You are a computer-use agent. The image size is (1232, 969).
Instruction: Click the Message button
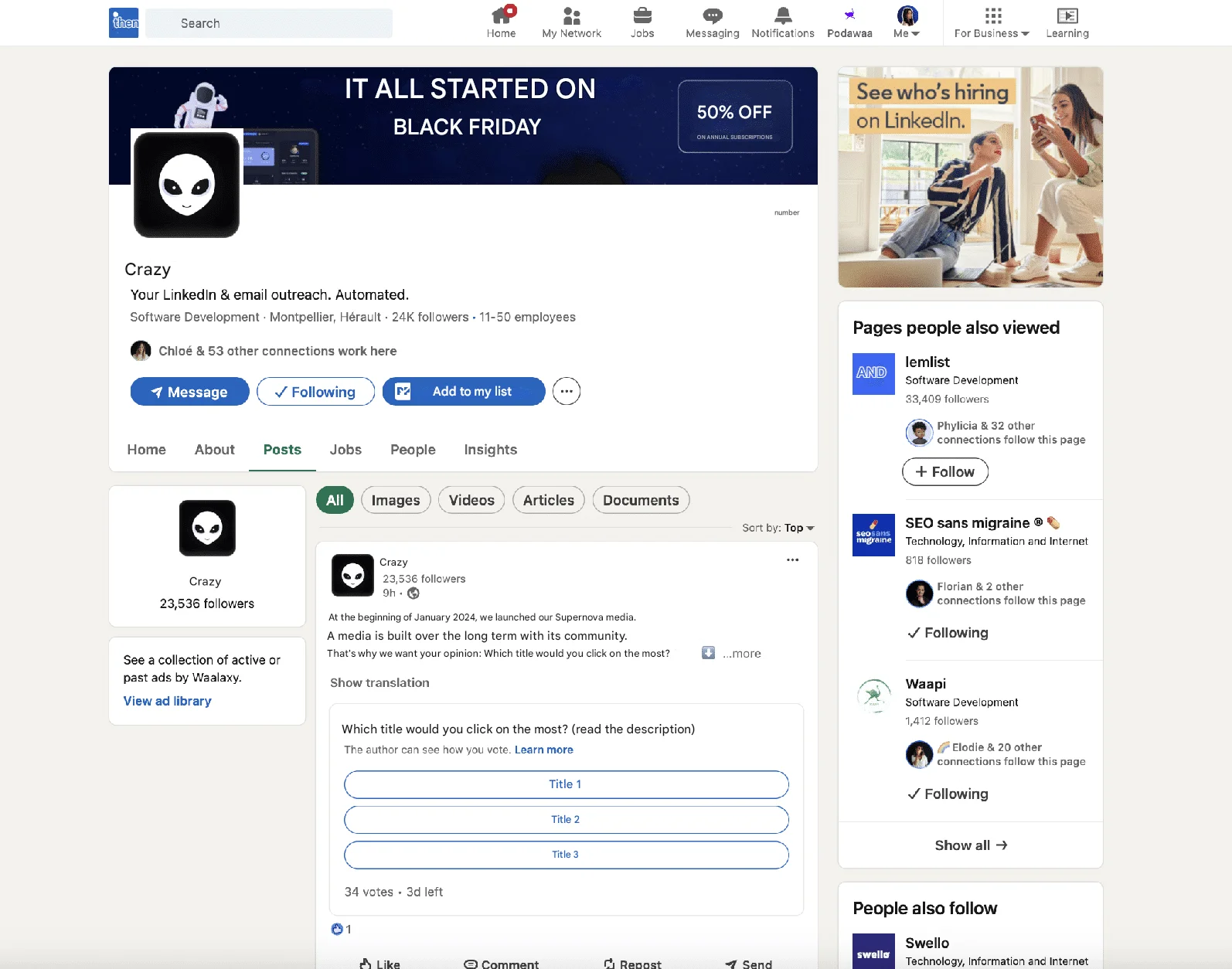point(189,392)
